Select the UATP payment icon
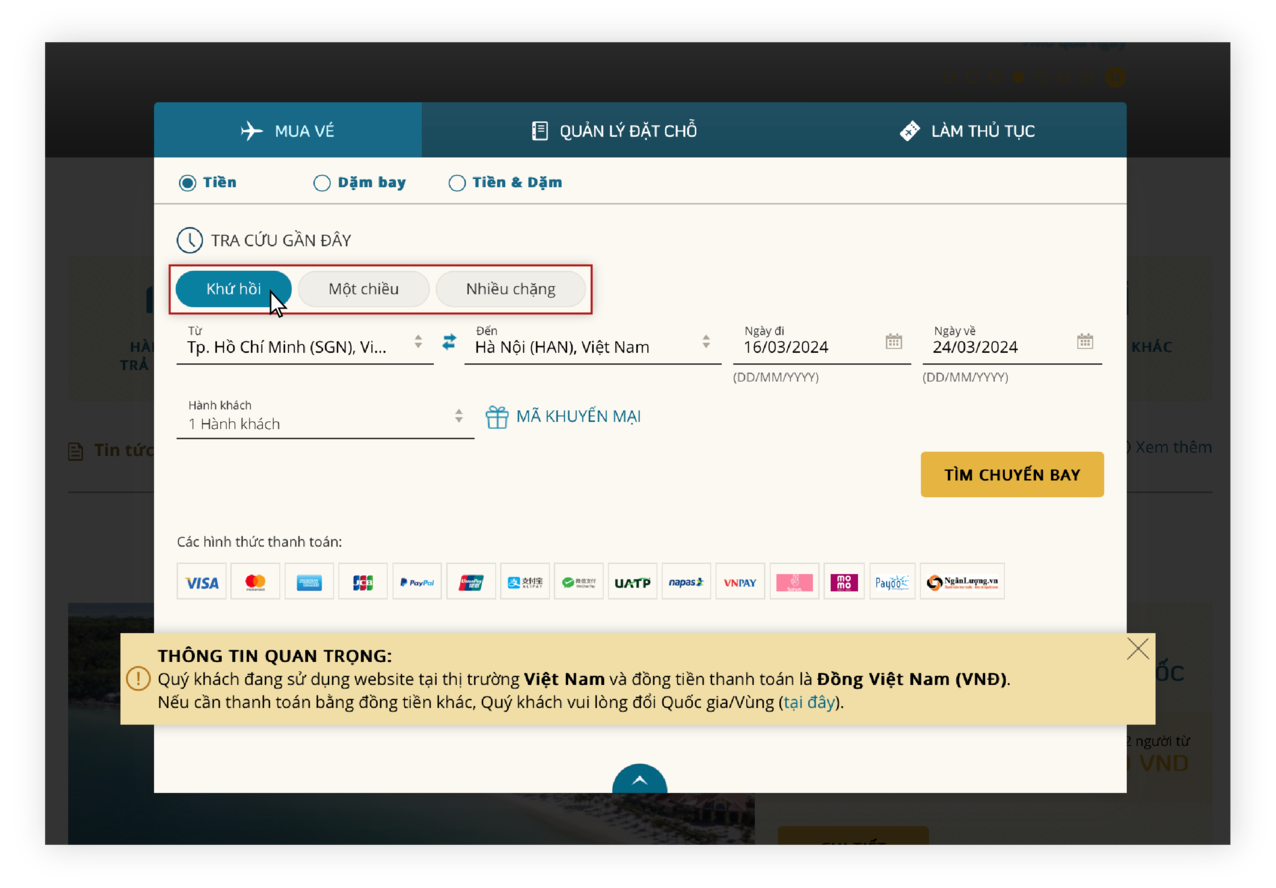 [632, 581]
